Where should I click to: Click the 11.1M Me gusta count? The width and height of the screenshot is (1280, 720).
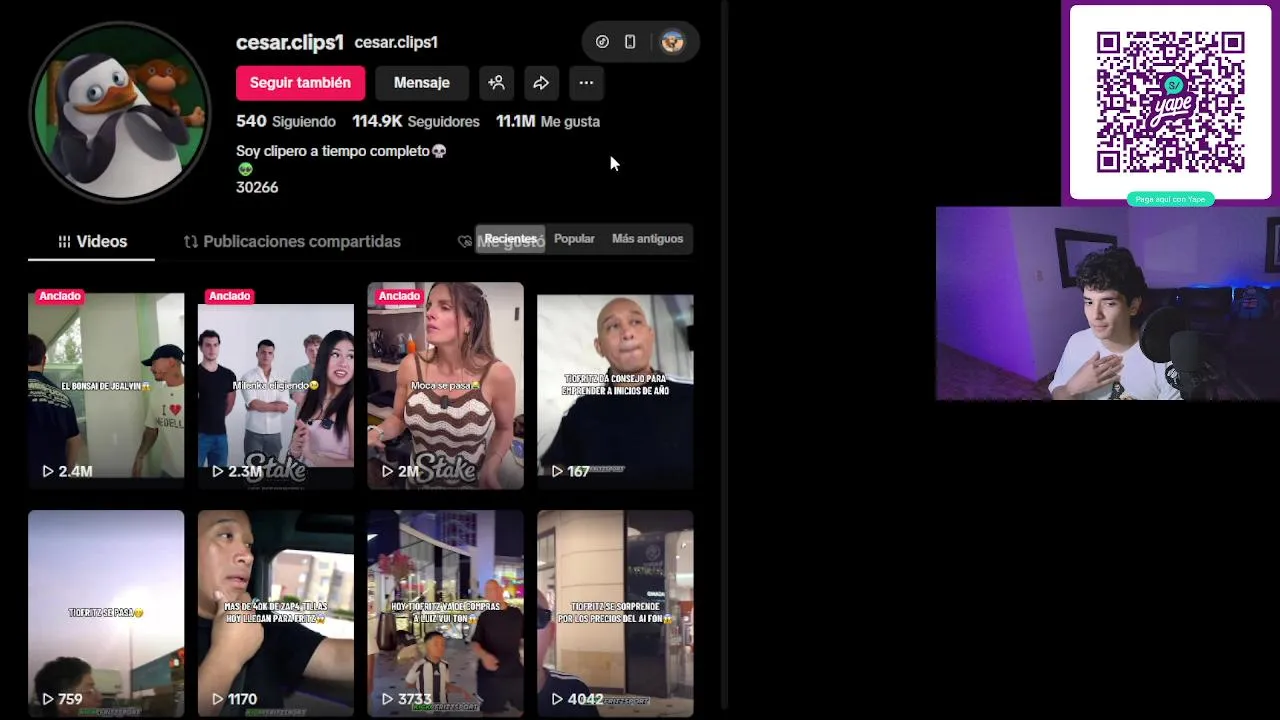tap(548, 121)
